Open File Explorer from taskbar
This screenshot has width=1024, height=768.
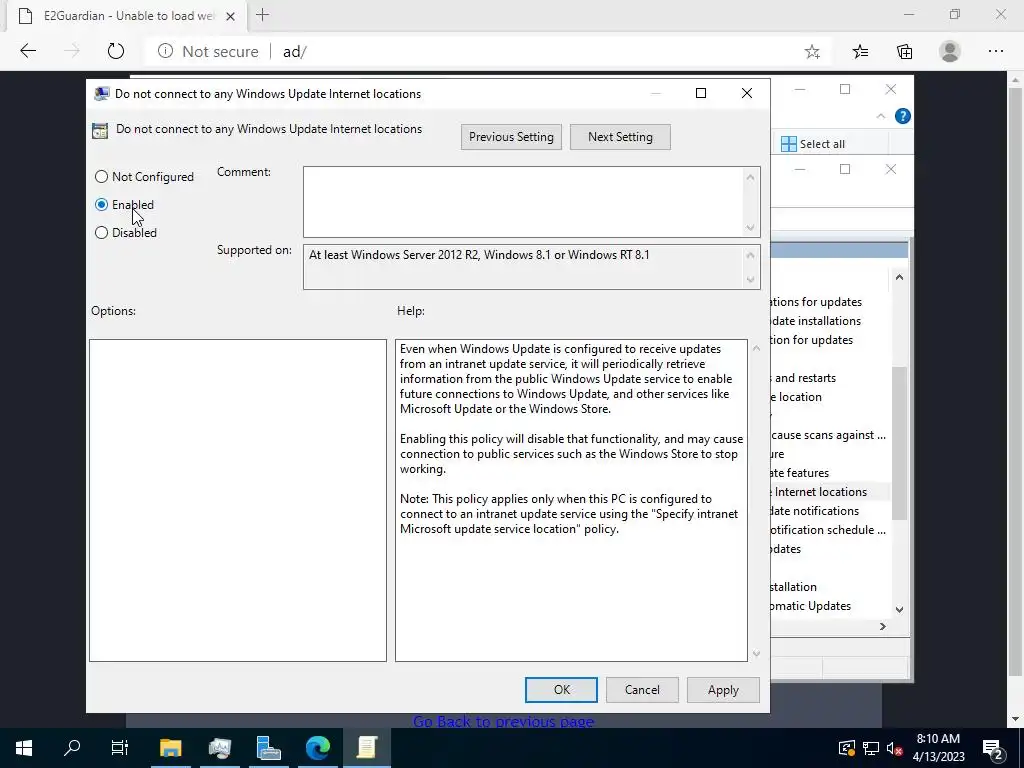coord(170,748)
